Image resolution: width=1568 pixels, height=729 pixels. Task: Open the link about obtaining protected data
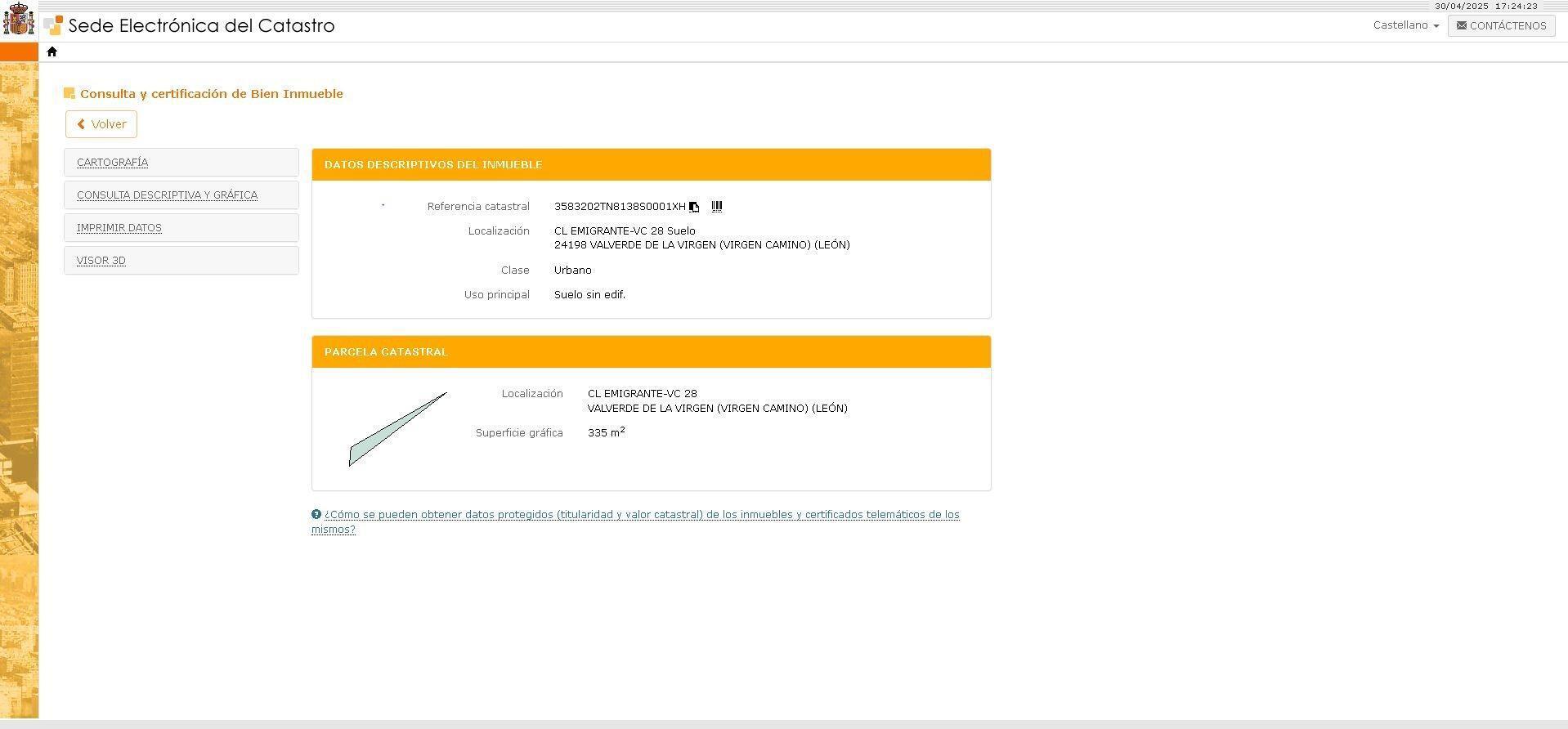click(641, 515)
